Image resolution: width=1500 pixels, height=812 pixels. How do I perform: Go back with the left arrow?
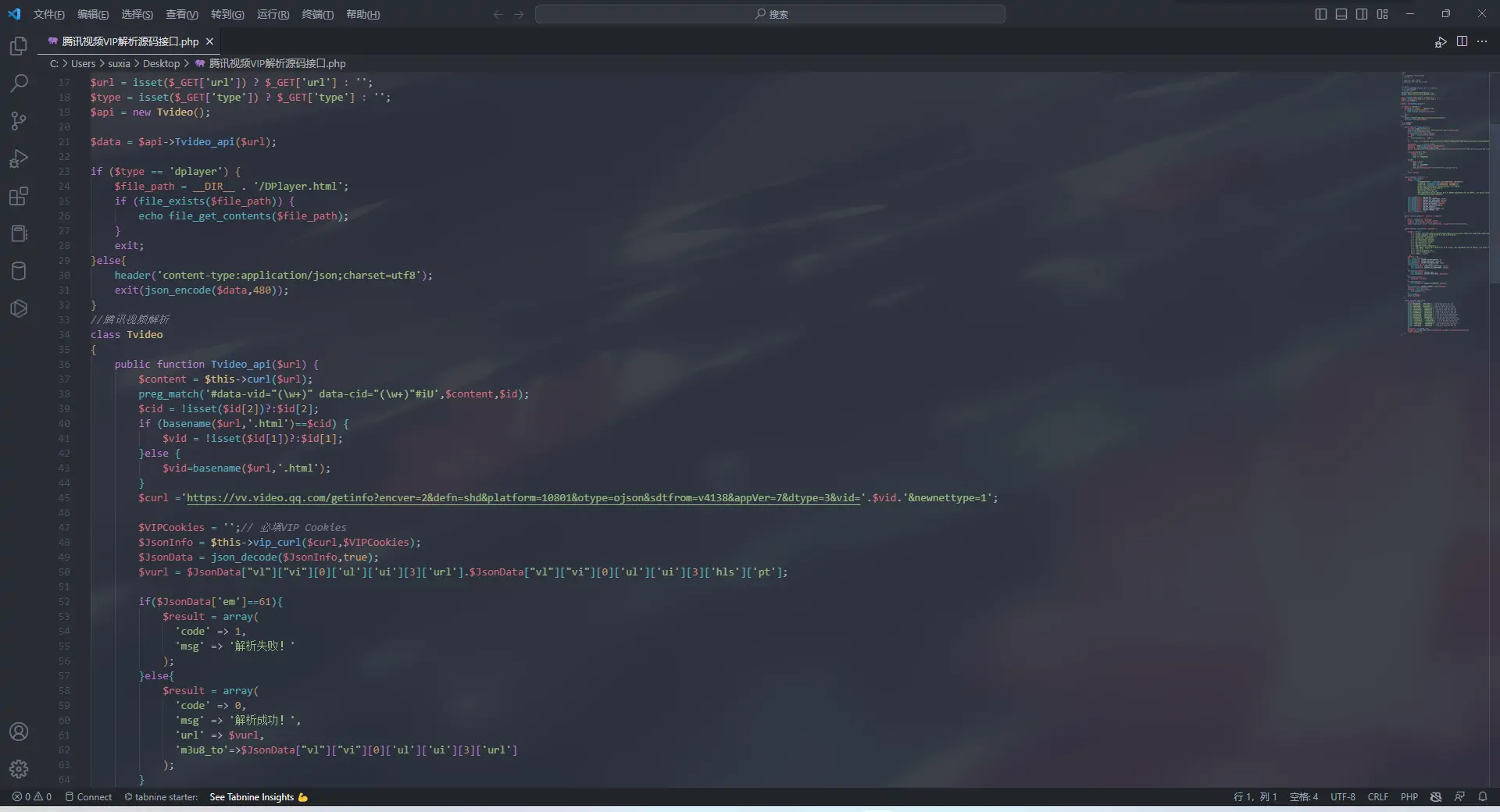point(498,14)
